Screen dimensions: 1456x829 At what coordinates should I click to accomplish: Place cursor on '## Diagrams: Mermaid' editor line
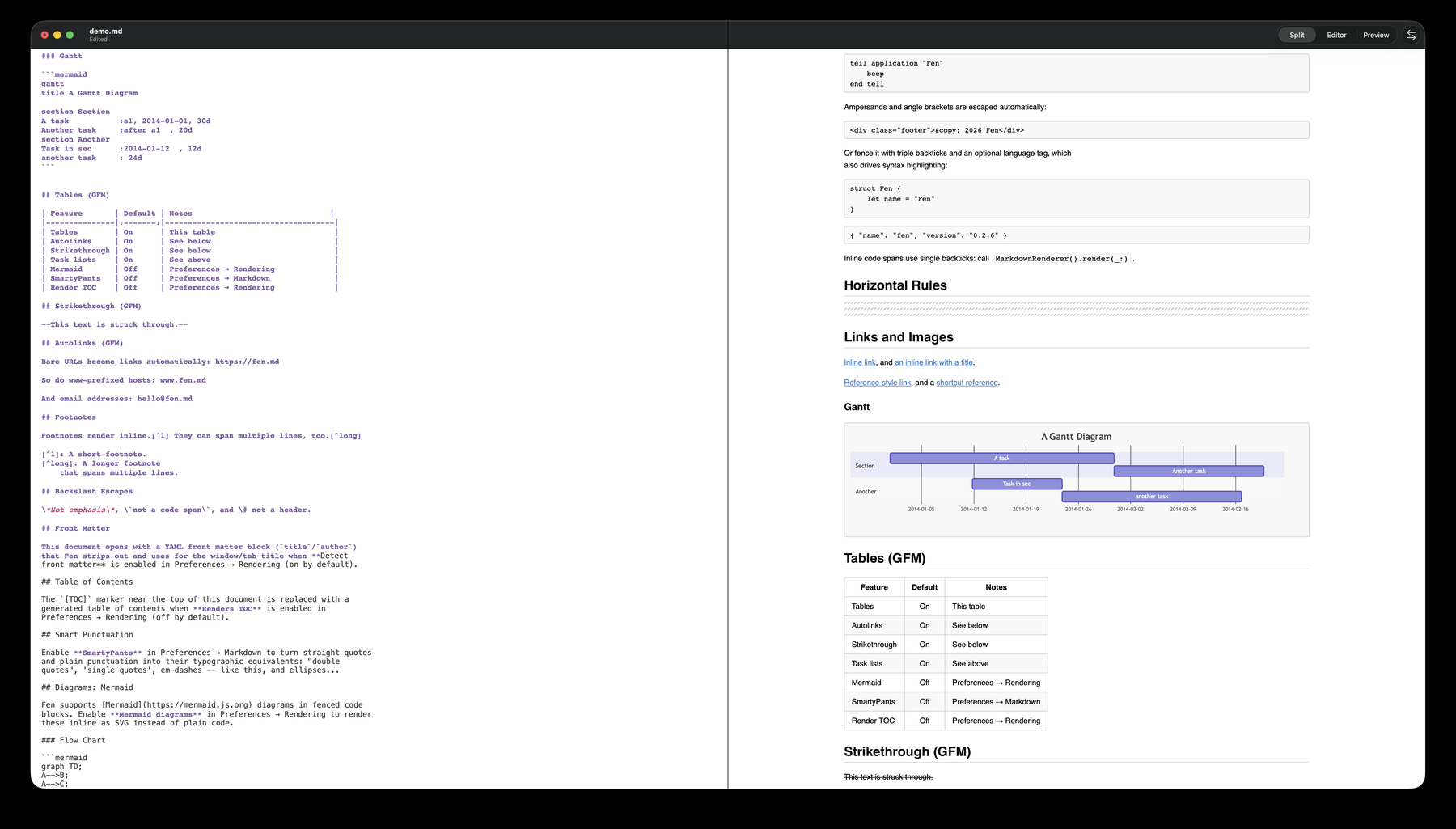coord(87,687)
